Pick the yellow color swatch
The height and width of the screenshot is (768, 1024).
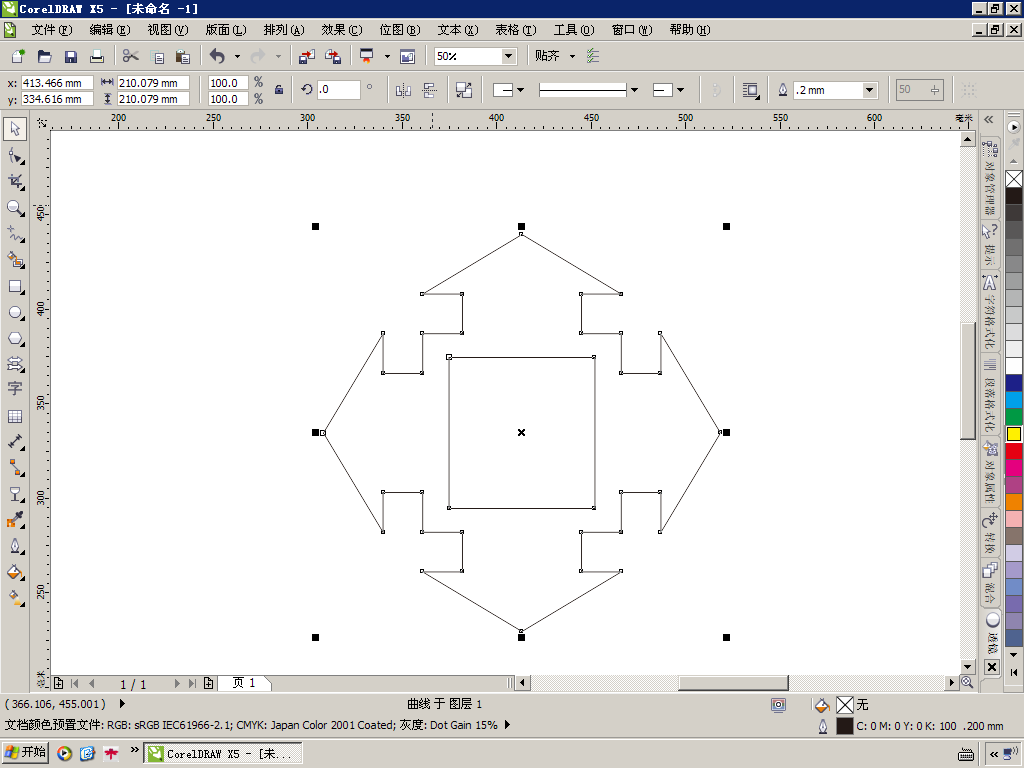click(x=1014, y=434)
